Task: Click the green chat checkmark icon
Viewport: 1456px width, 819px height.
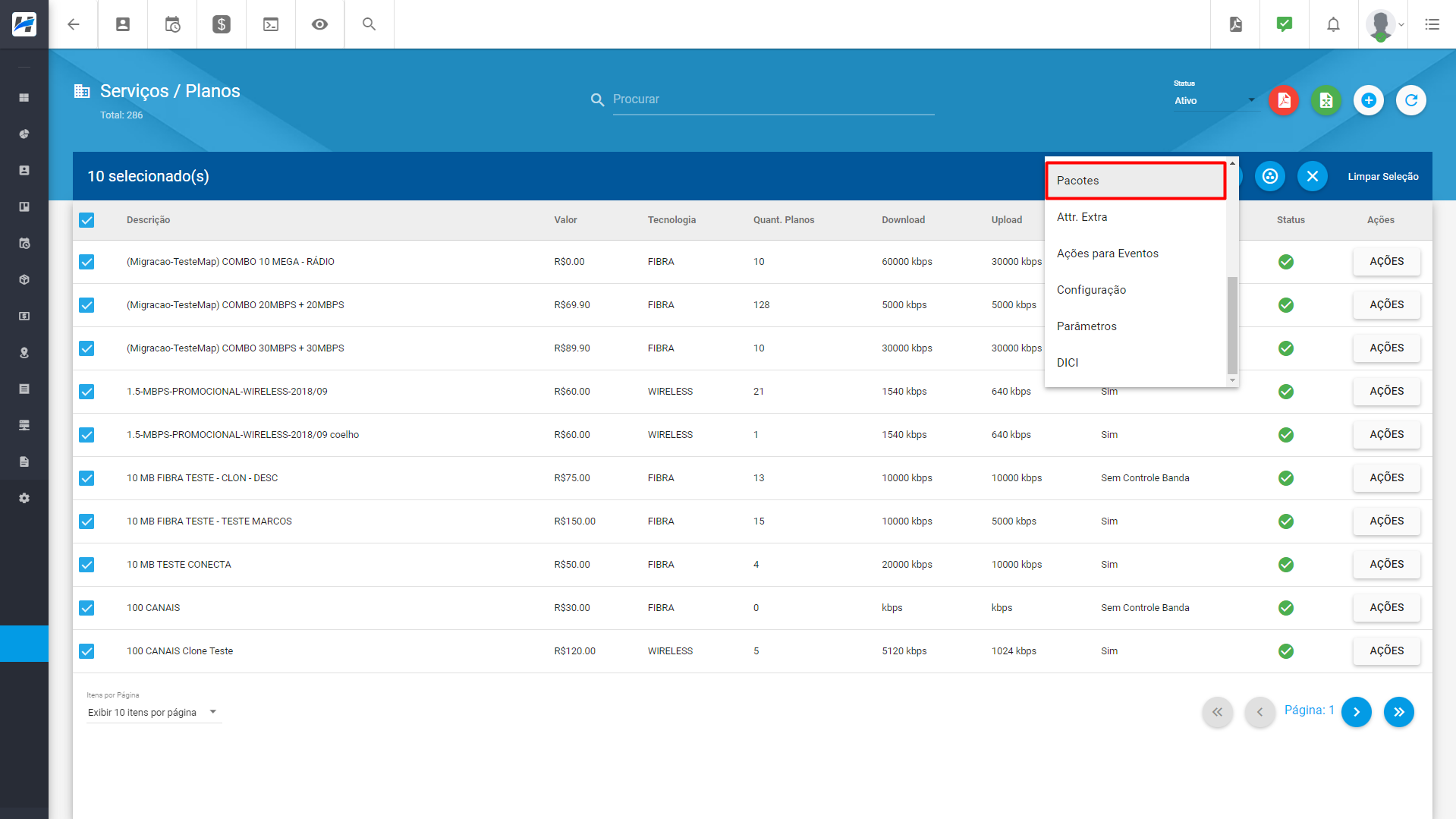Action: pyautogui.click(x=1285, y=24)
